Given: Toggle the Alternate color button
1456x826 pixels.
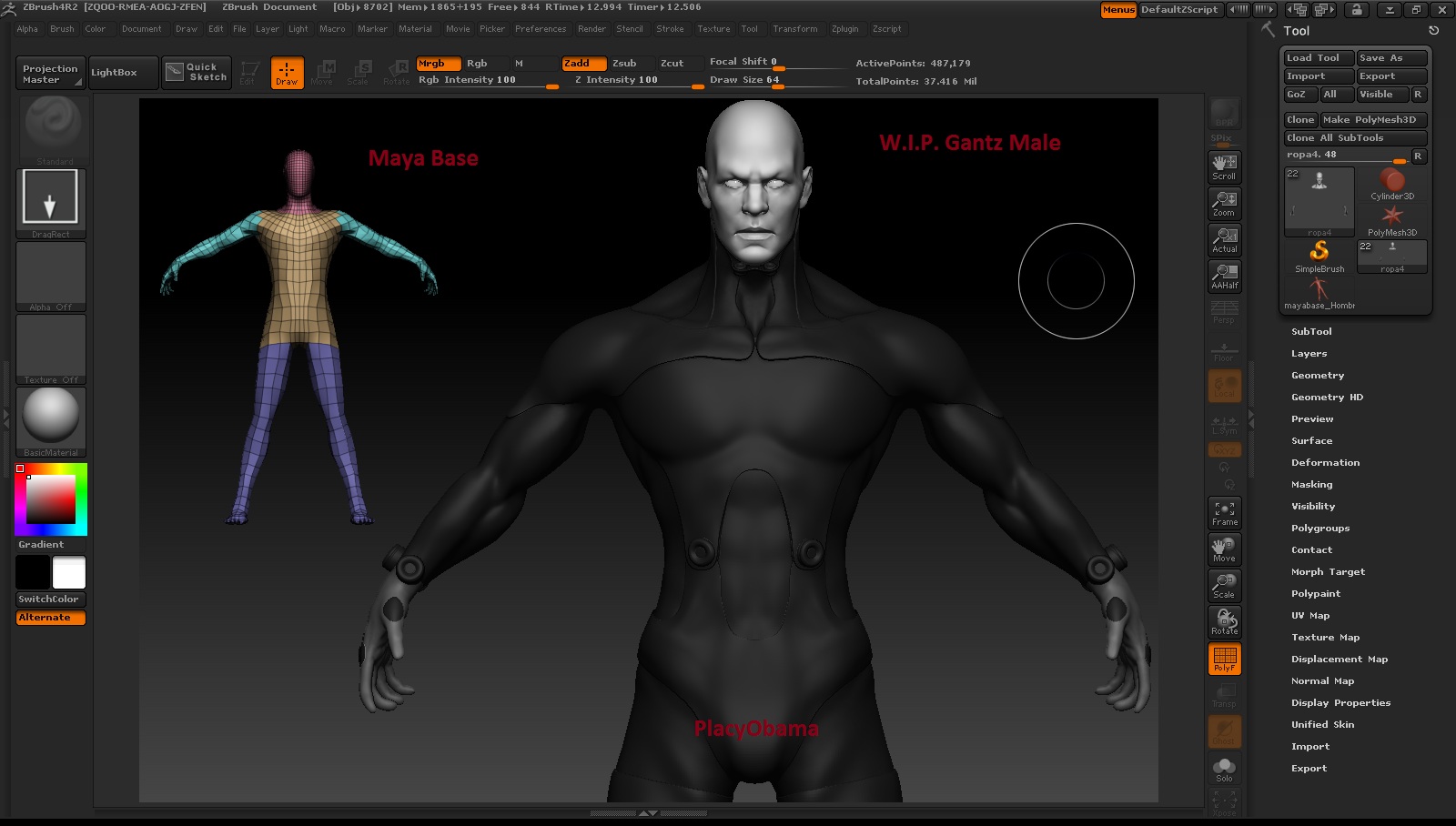Looking at the screenshot, I should [x=51, y=618].
